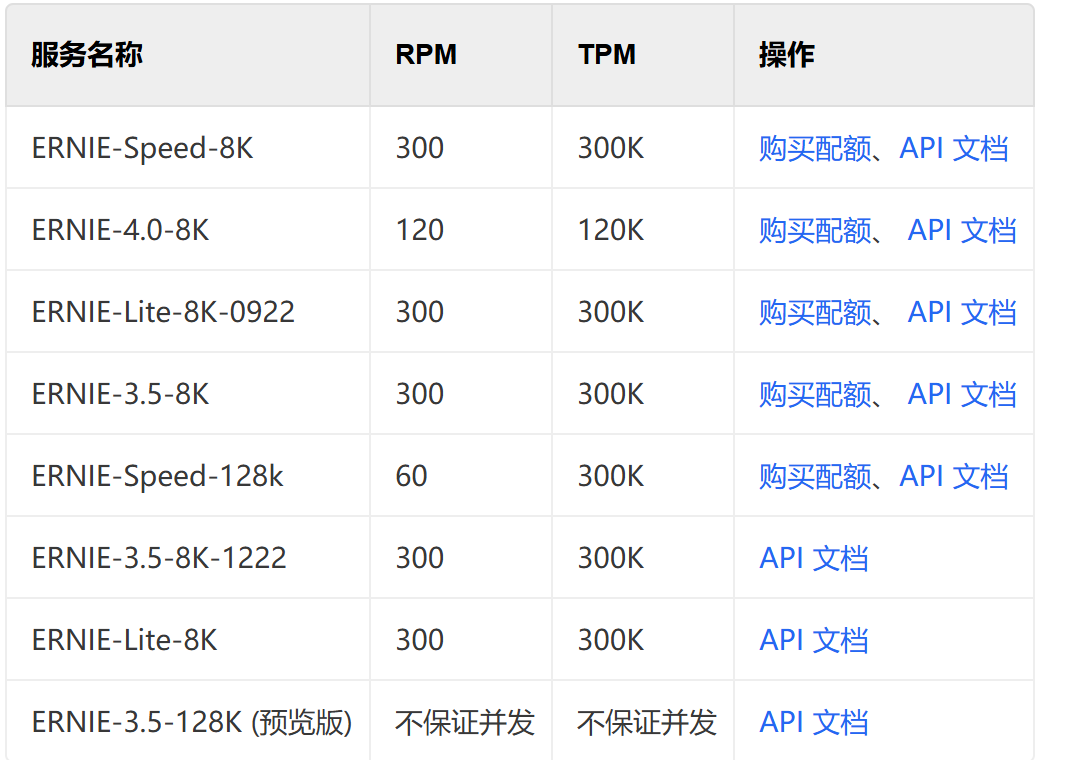Select the ERNIE-Lite-8K-0922 service name
1088x760 pixels.
coord(163,312)
